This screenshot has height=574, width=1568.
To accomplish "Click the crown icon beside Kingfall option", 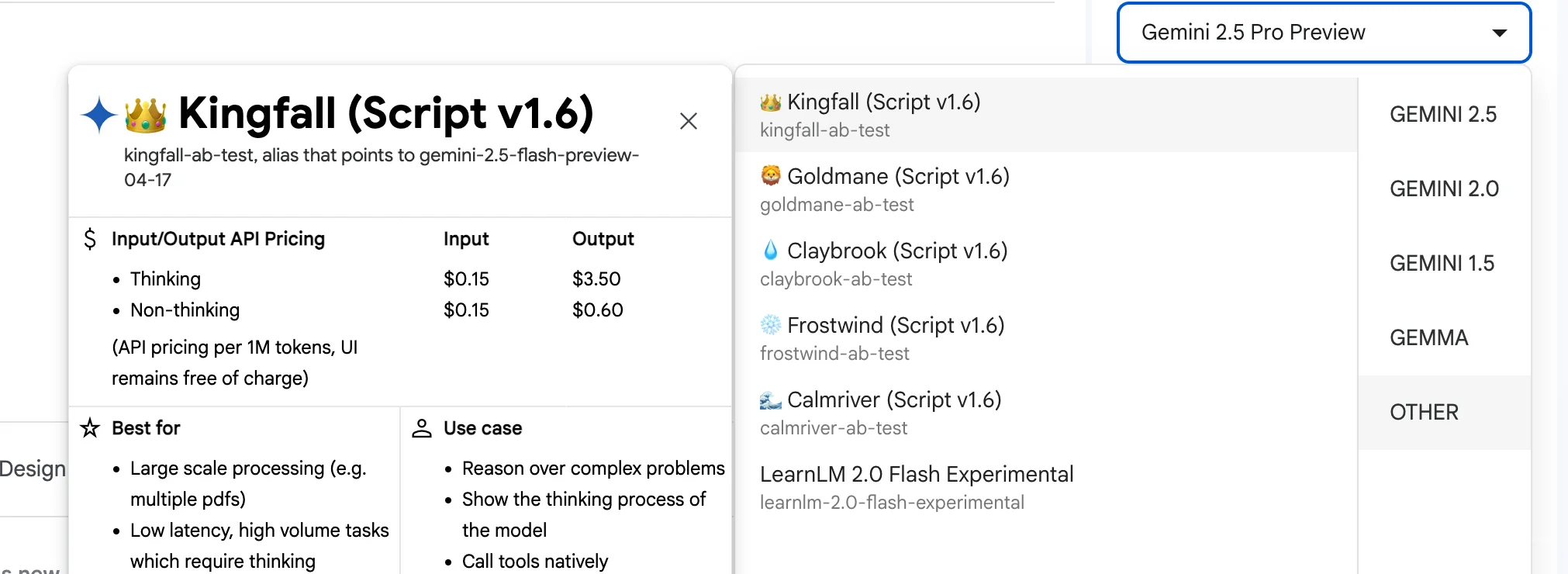I will pyautogui.click(x=770, y=102).
